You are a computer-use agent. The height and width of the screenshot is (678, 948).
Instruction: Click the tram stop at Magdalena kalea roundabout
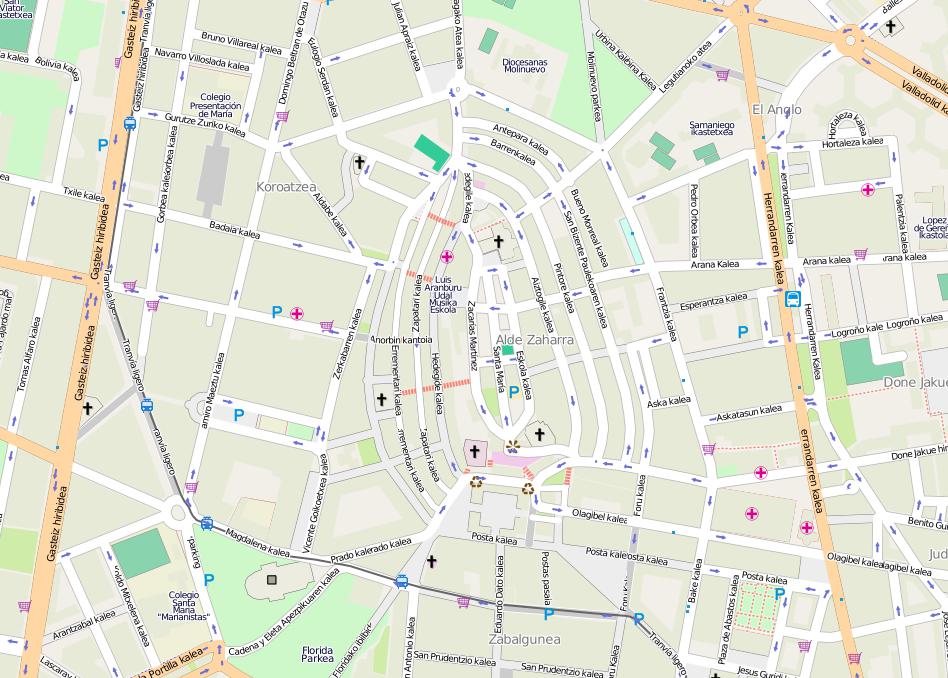[206, 523]
